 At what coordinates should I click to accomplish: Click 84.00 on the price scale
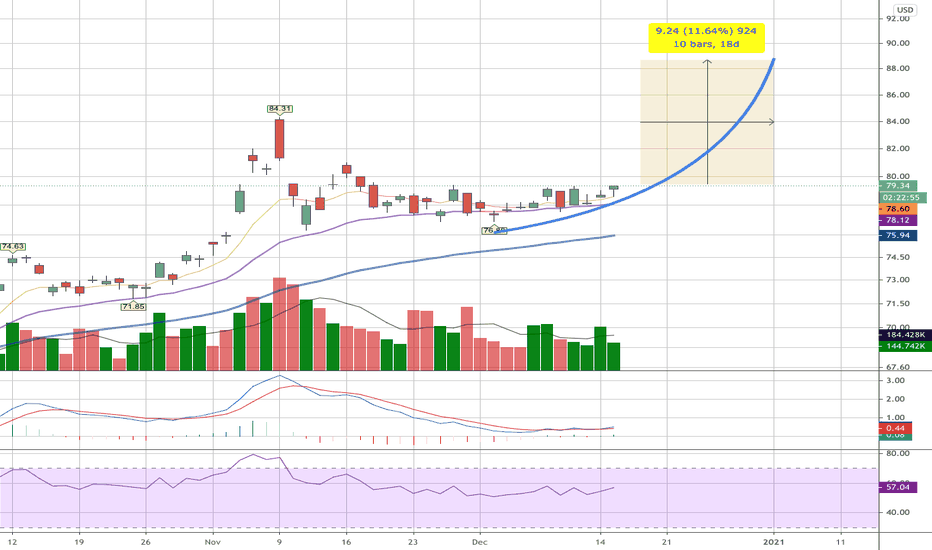coord(898,121)
